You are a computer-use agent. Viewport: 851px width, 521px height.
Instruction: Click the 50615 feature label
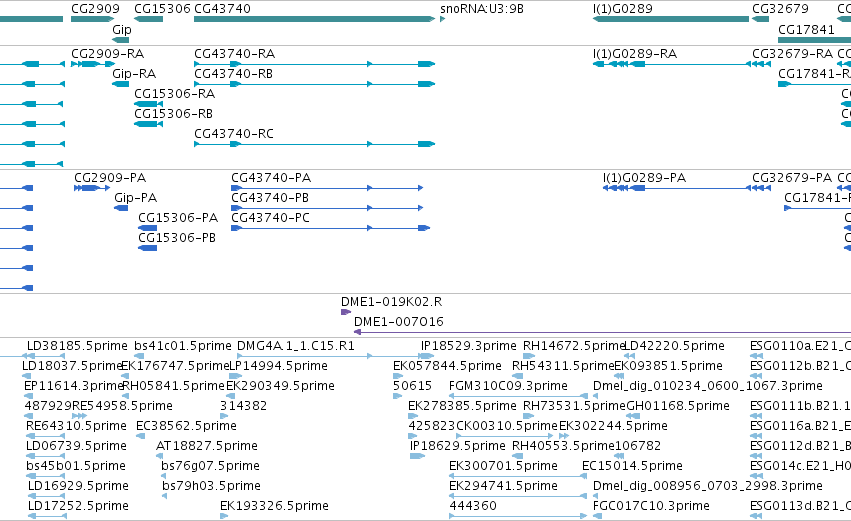412,386
